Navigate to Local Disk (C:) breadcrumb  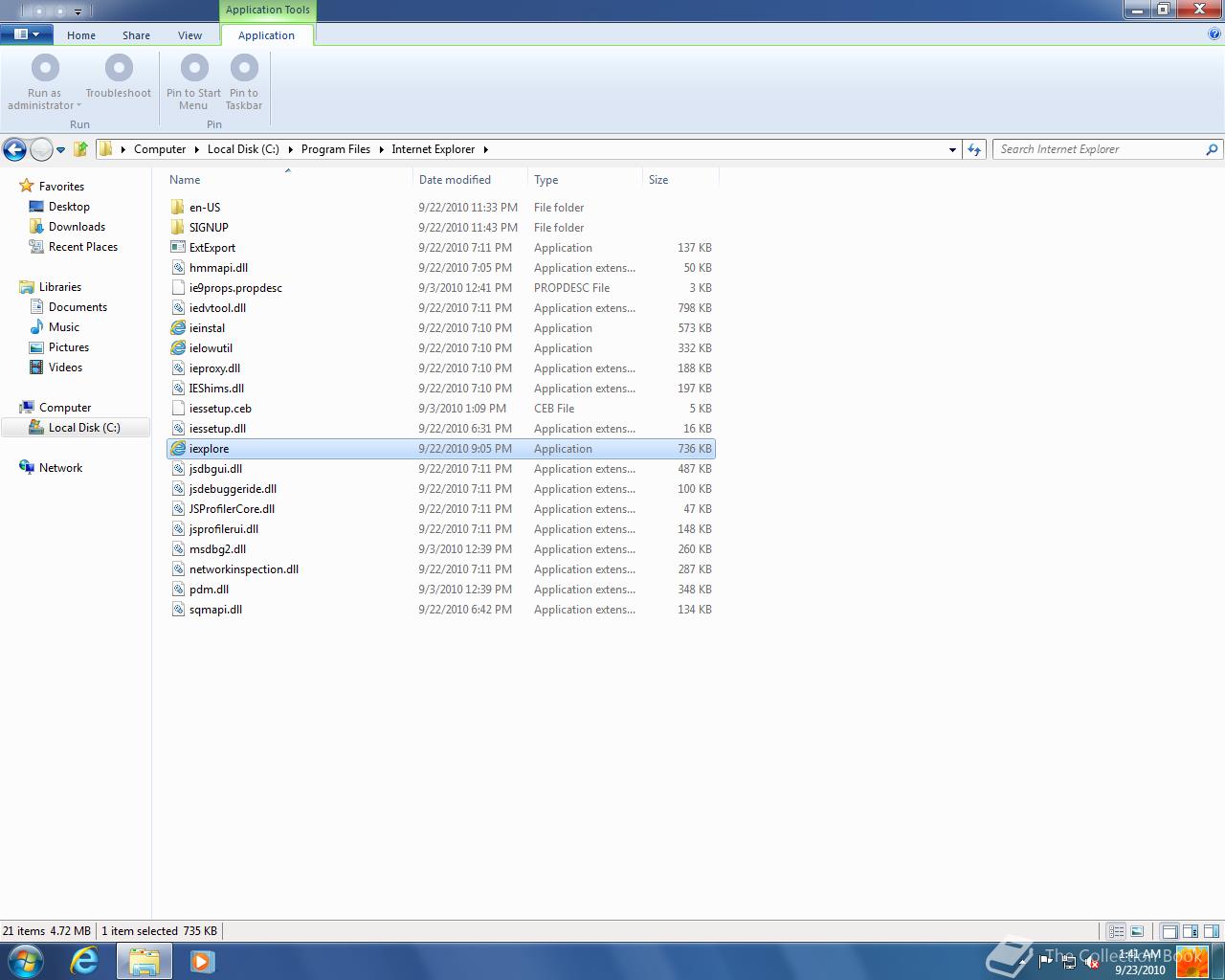click(243, 149)
